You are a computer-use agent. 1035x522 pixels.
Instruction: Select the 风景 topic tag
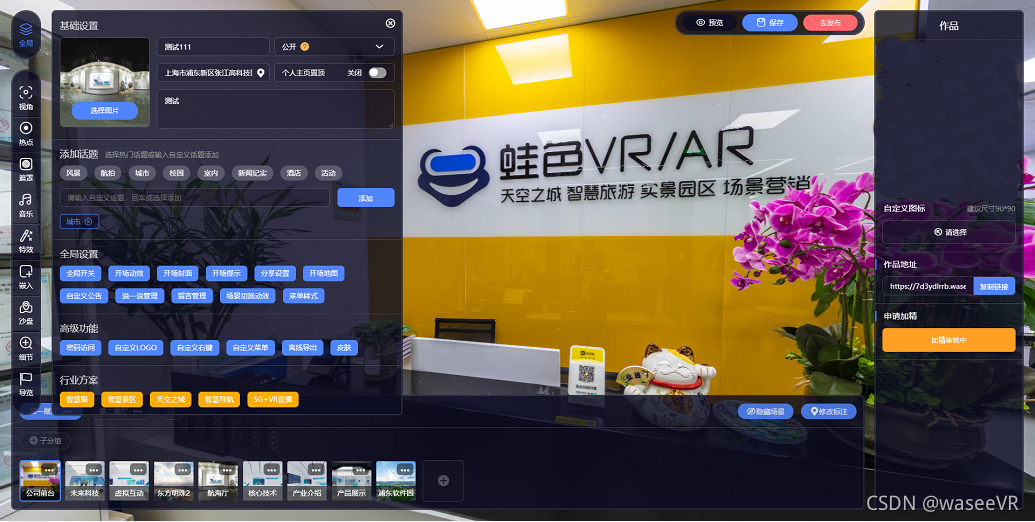click(73, 173)
